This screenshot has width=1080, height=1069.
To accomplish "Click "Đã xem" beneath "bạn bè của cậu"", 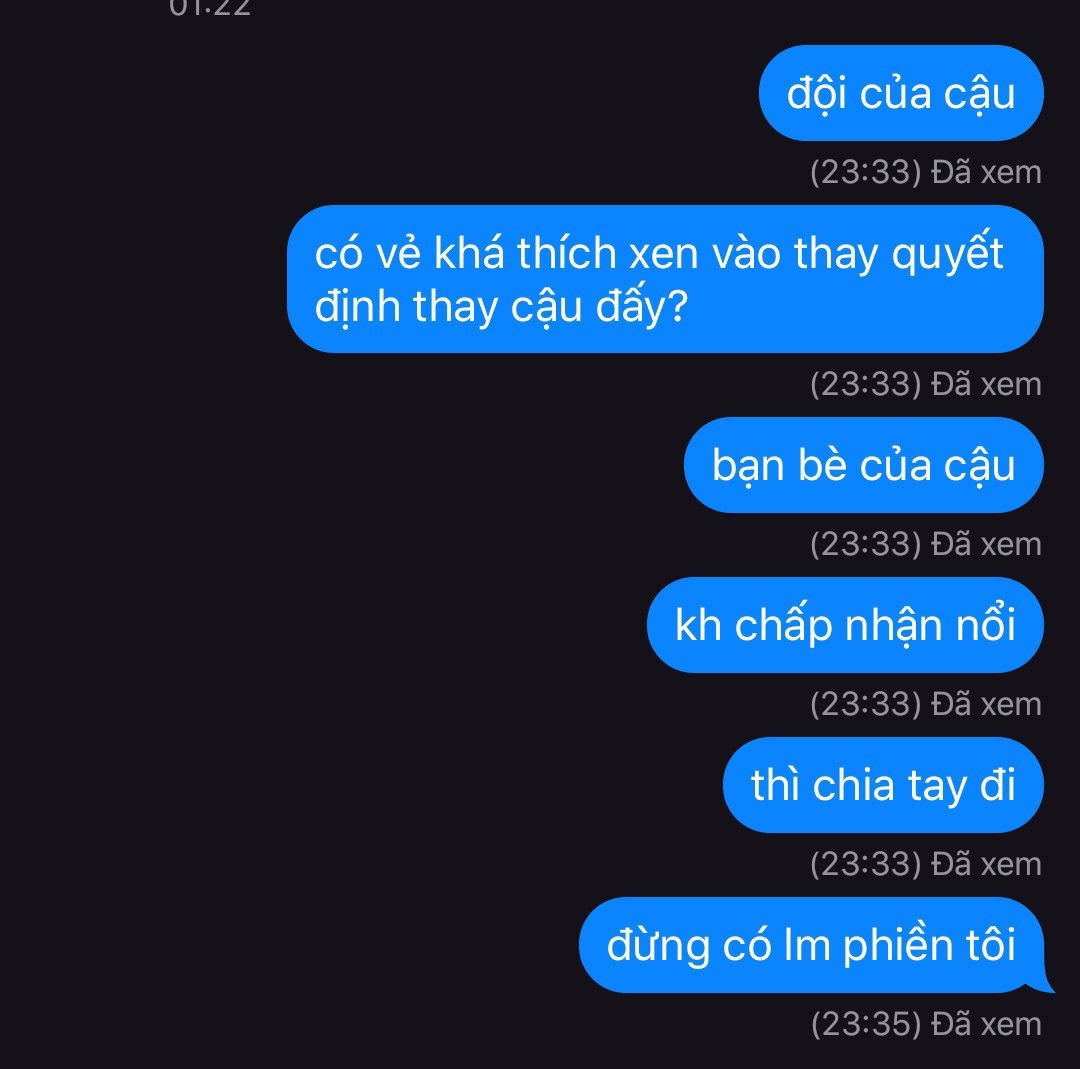I will [x=986, y=544].
